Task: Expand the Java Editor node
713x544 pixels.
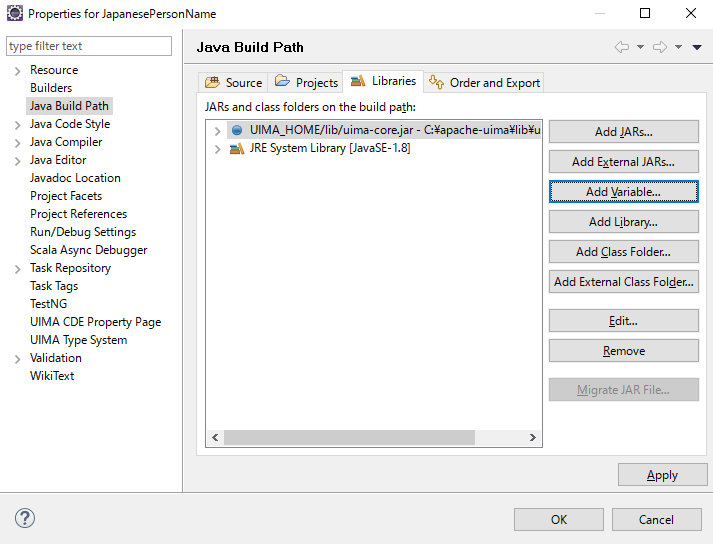Action: coord(17,161)
